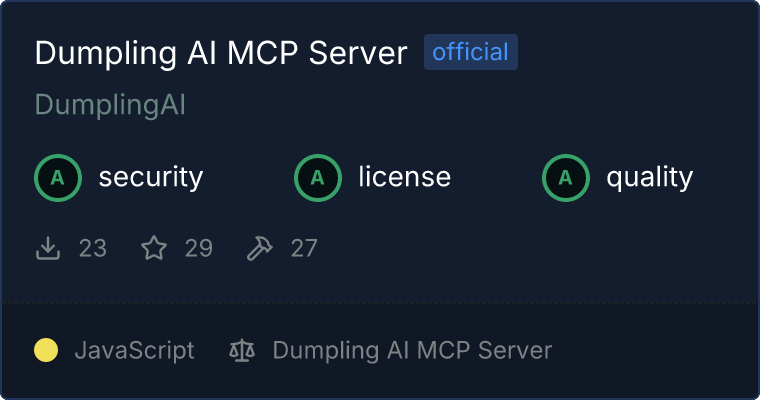Click the JavaScript language label

135,351
